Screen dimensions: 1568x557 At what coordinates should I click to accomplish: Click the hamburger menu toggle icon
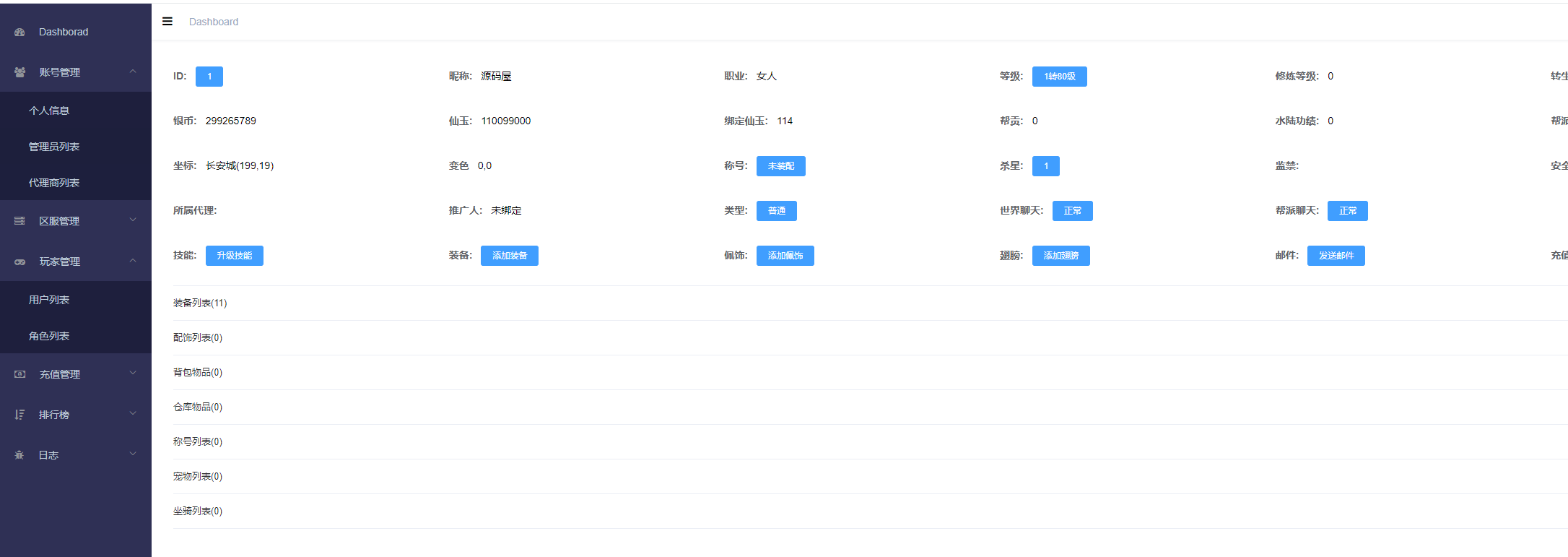click(x=167, y=22)
